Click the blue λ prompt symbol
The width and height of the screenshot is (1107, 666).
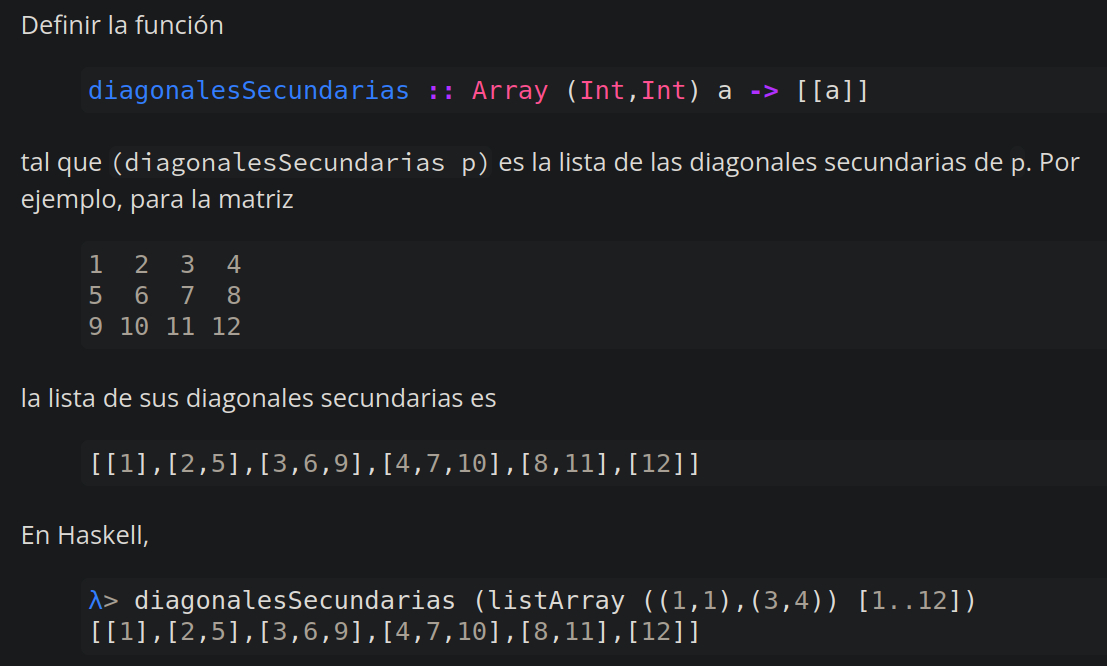[95, 601]
